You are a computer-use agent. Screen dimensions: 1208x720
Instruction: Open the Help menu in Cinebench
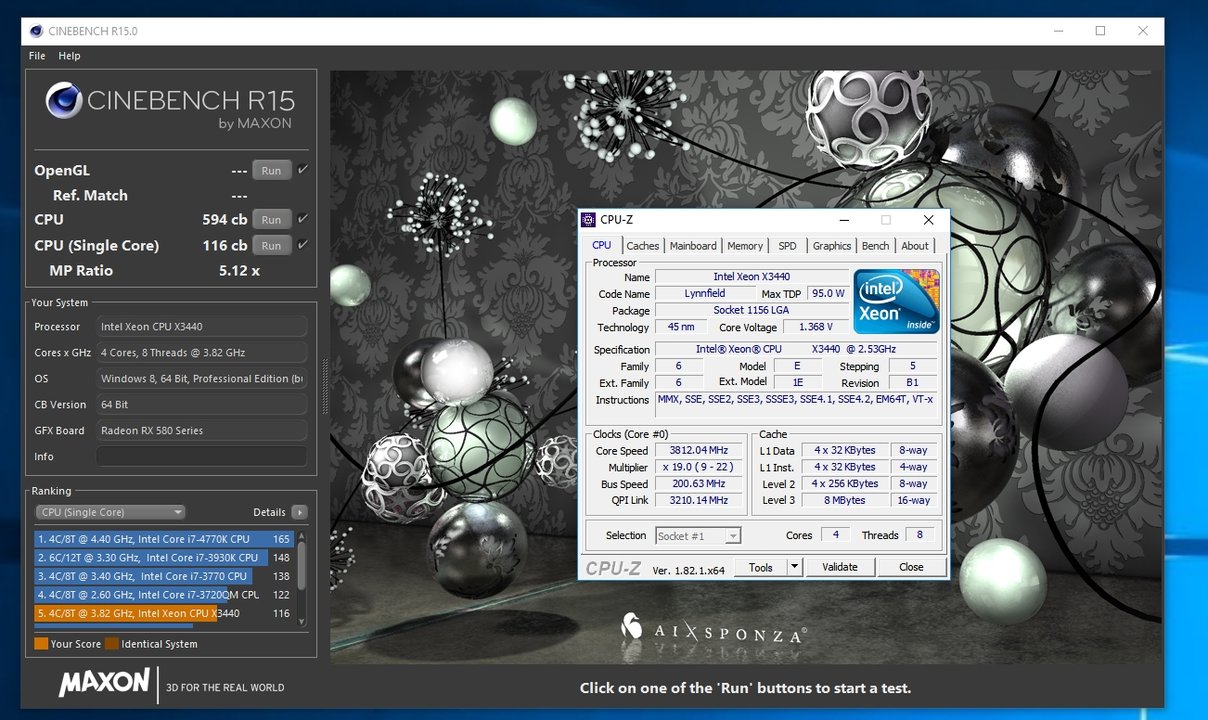tap(69, 56)
